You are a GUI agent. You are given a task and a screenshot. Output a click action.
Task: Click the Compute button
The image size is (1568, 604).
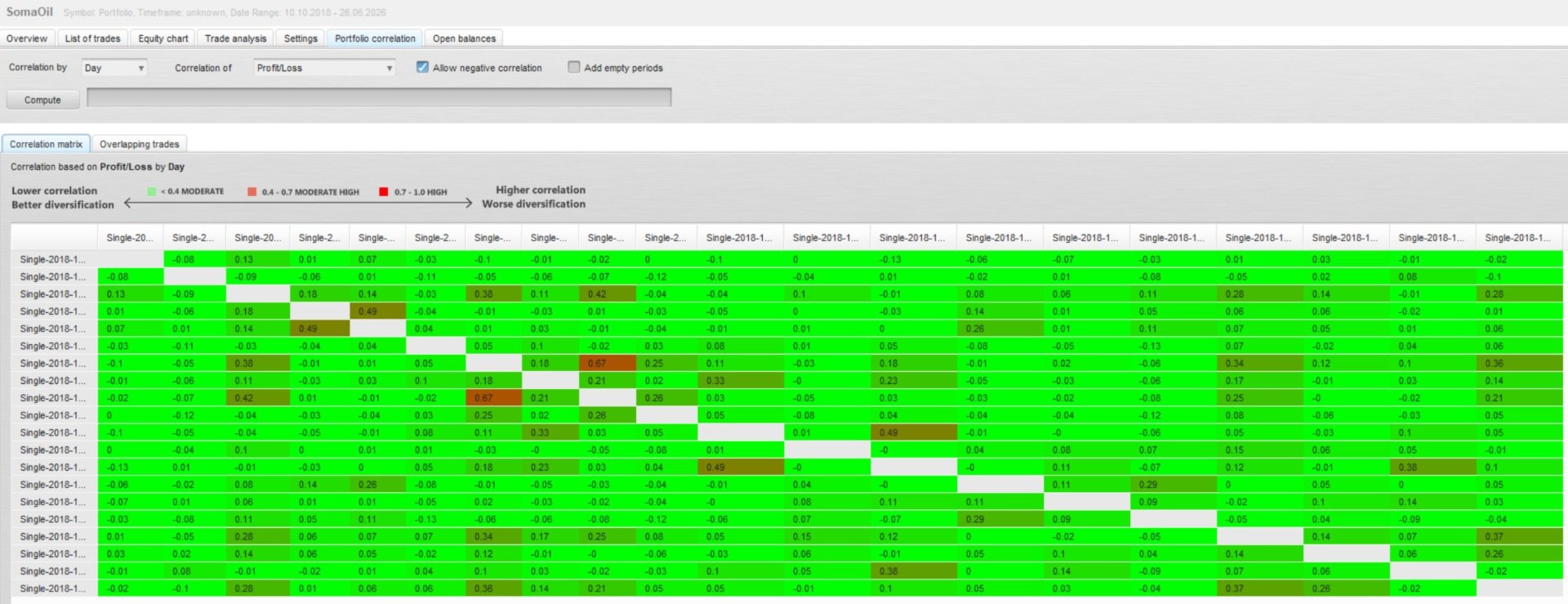42,100
